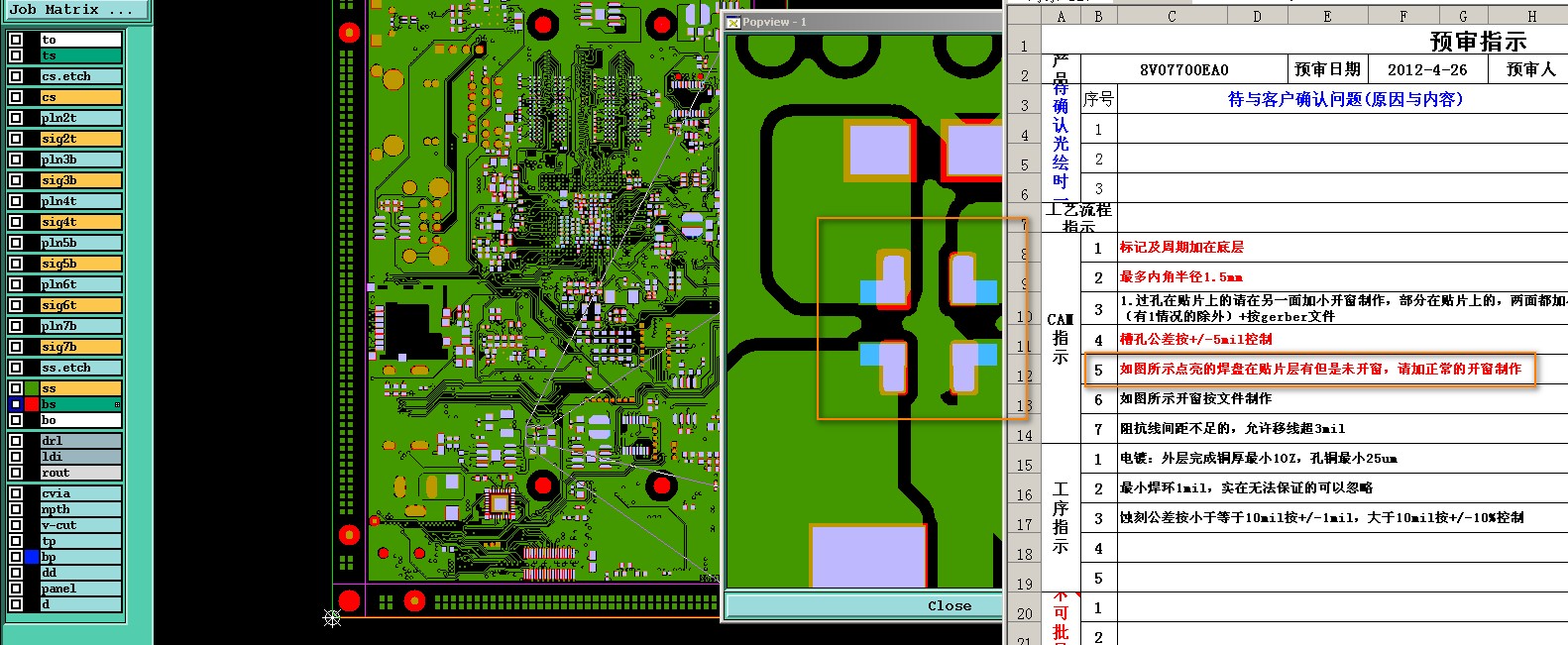Toggle display checkbox for ss layer
The height and width of the screenshot is (645, 1568).
16,388
